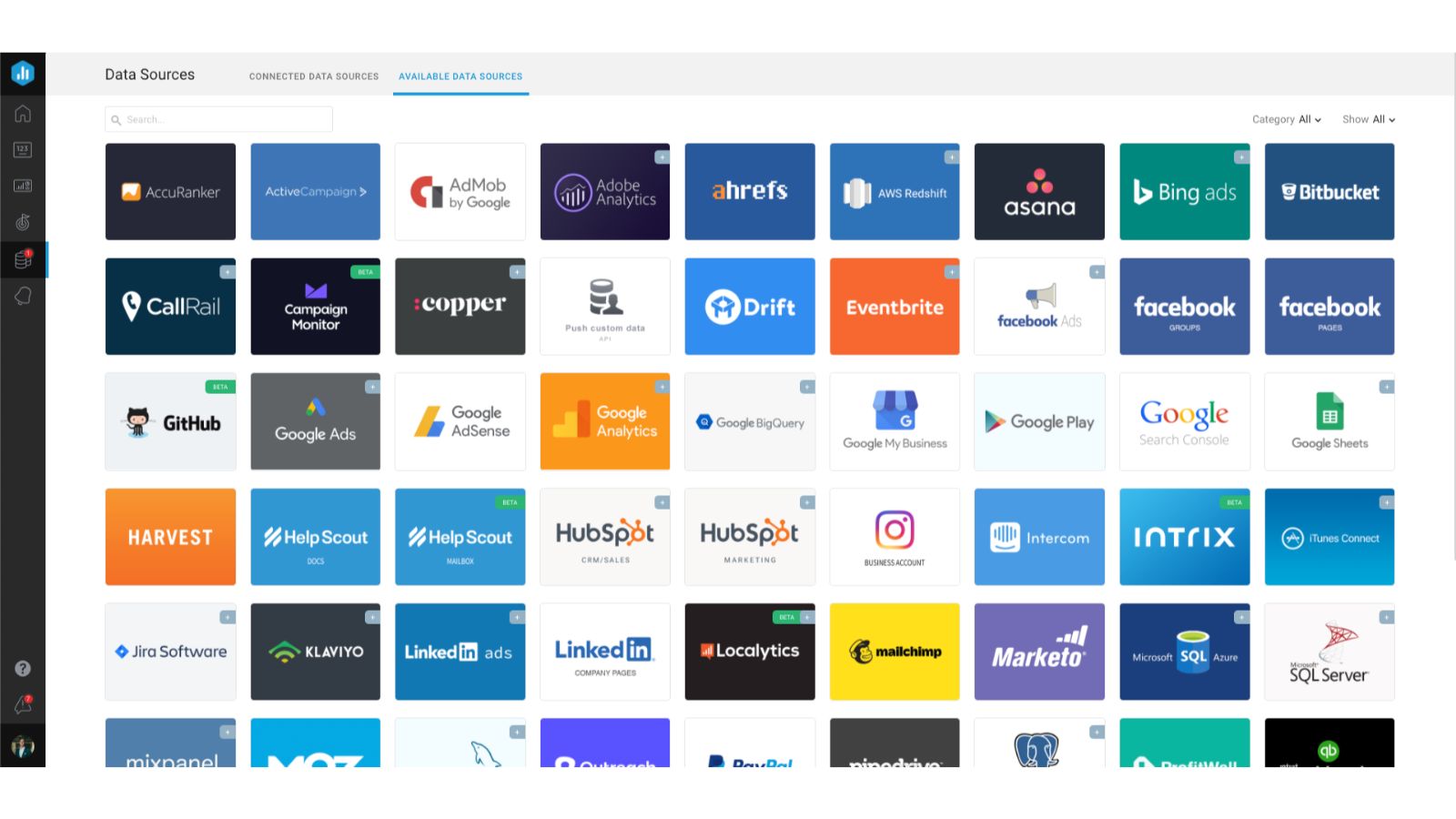Viewport: 1456px width, 819px height.
Task: Open the reports chart icon in sidebar
Action: 22,186
